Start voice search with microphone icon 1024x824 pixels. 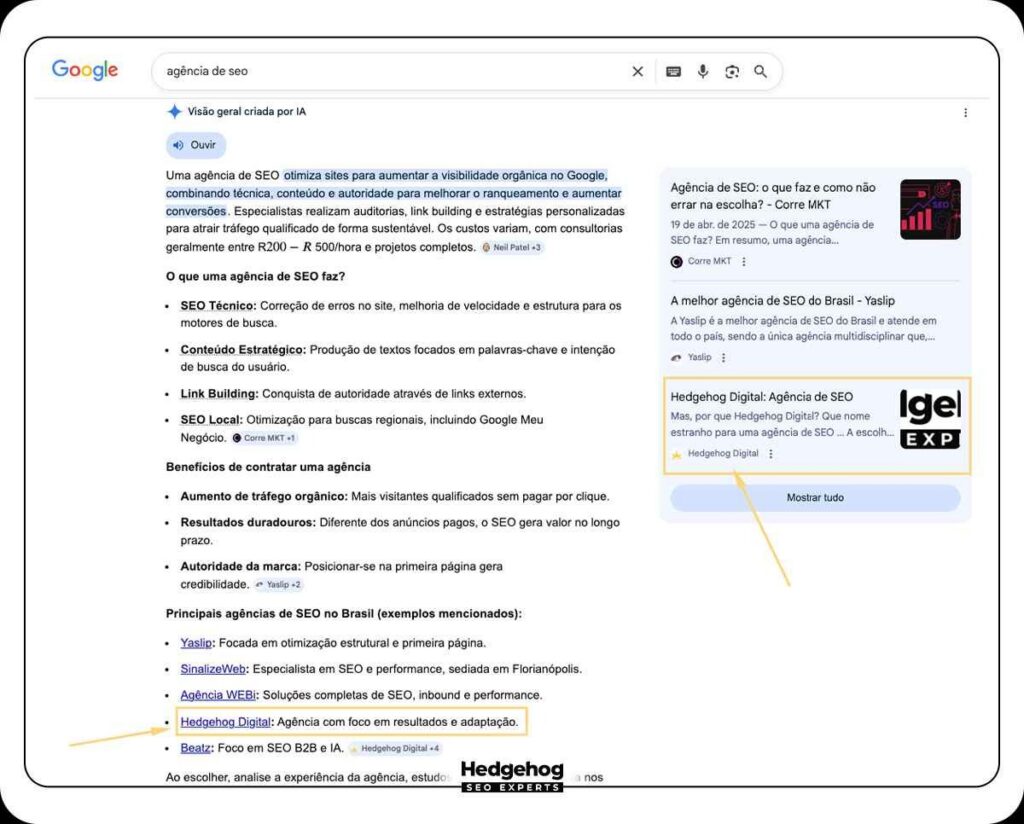[703, 71]
